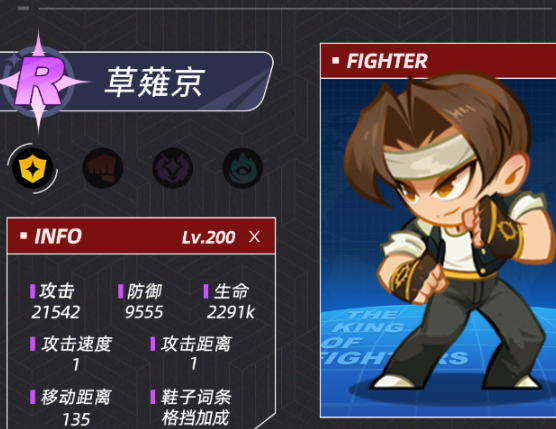The image size is (556, 429).
Task: Click the purple R rarity badge
Action: point(40,82)
